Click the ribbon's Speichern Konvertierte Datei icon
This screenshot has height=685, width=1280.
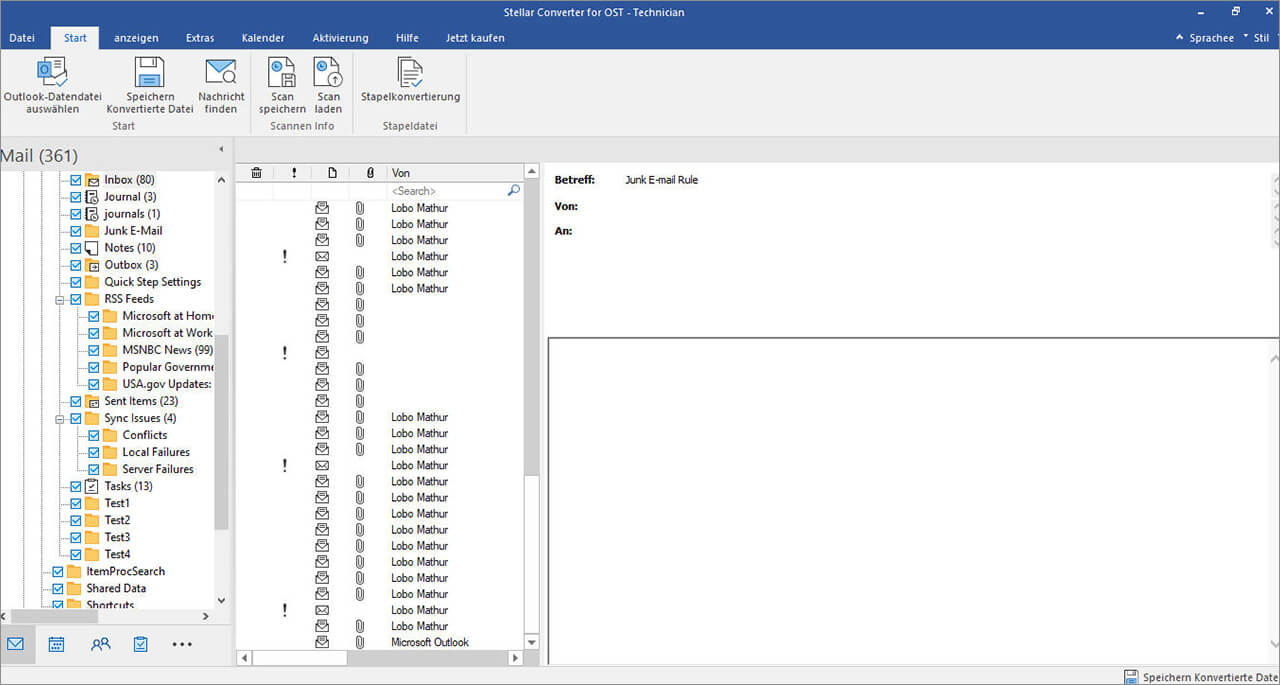pos(150,72)
